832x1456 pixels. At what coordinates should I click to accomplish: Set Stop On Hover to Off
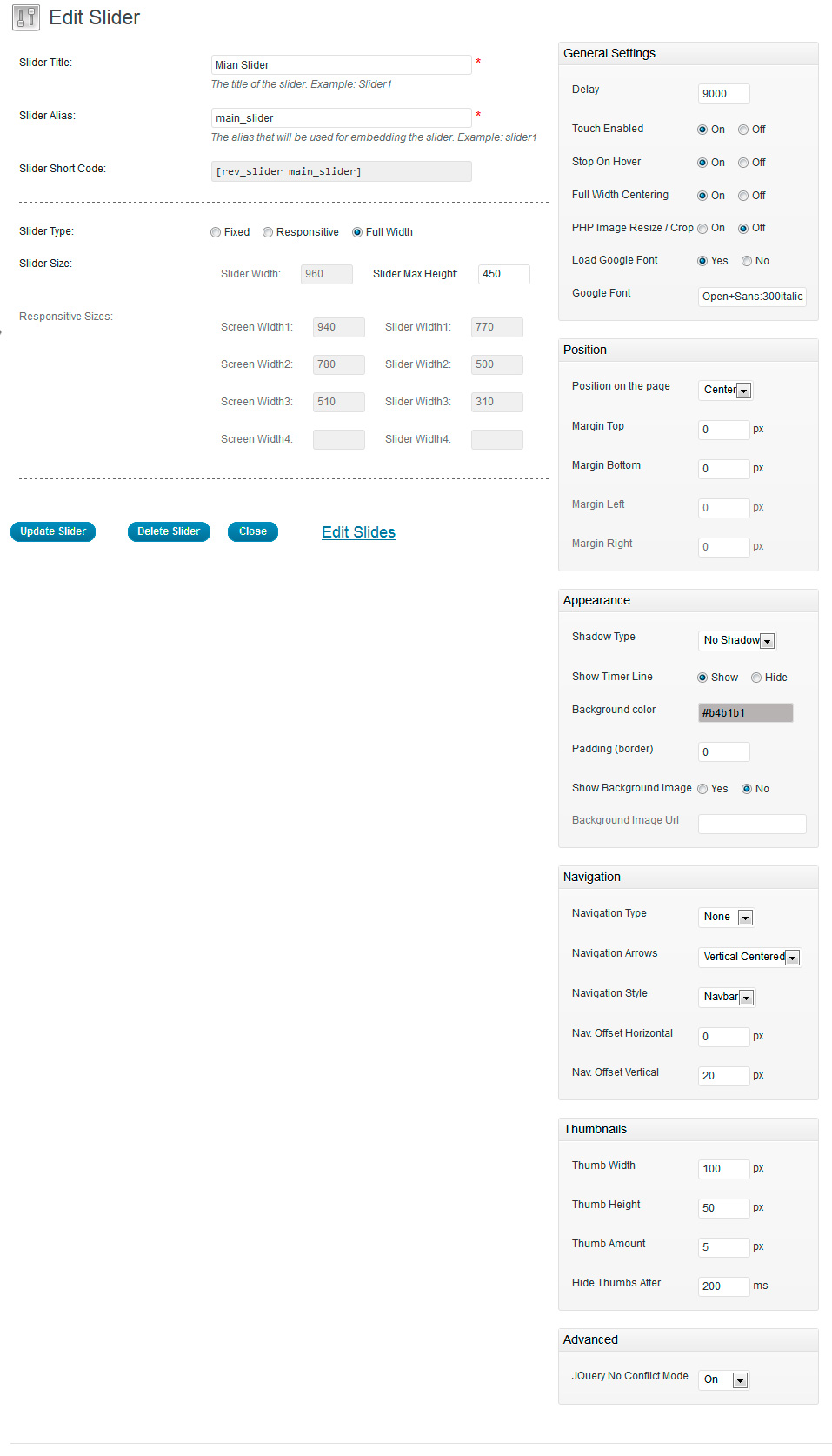(x=743, y=163)
